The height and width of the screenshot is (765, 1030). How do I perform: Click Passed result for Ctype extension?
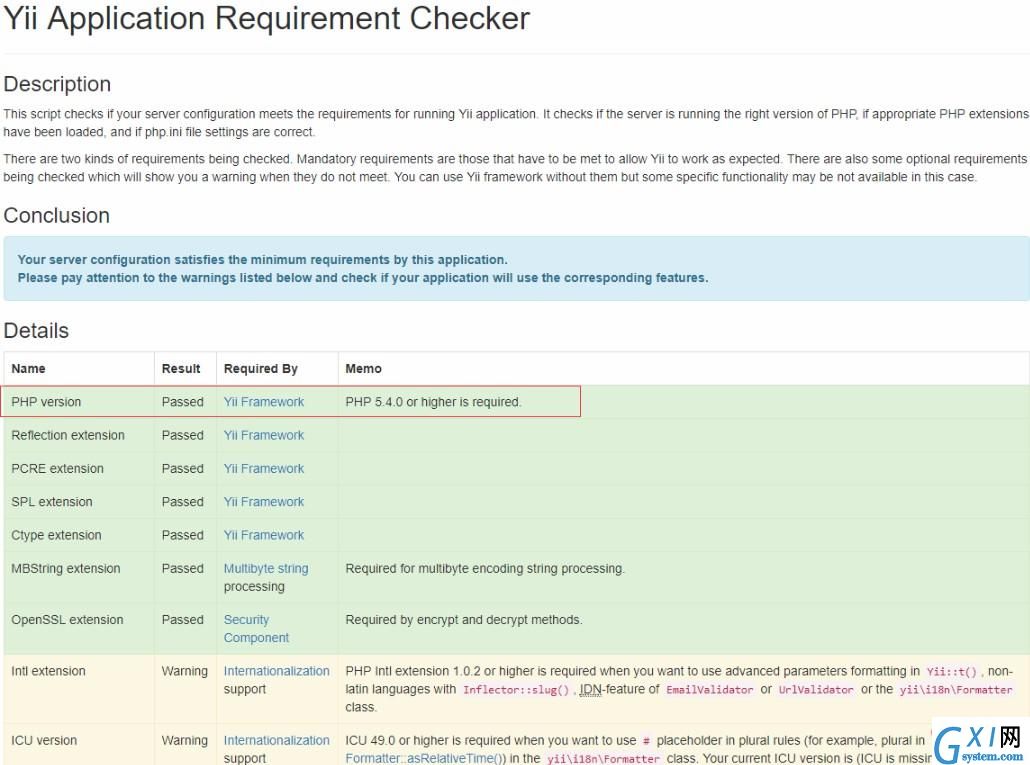click(x=183, y=535)
